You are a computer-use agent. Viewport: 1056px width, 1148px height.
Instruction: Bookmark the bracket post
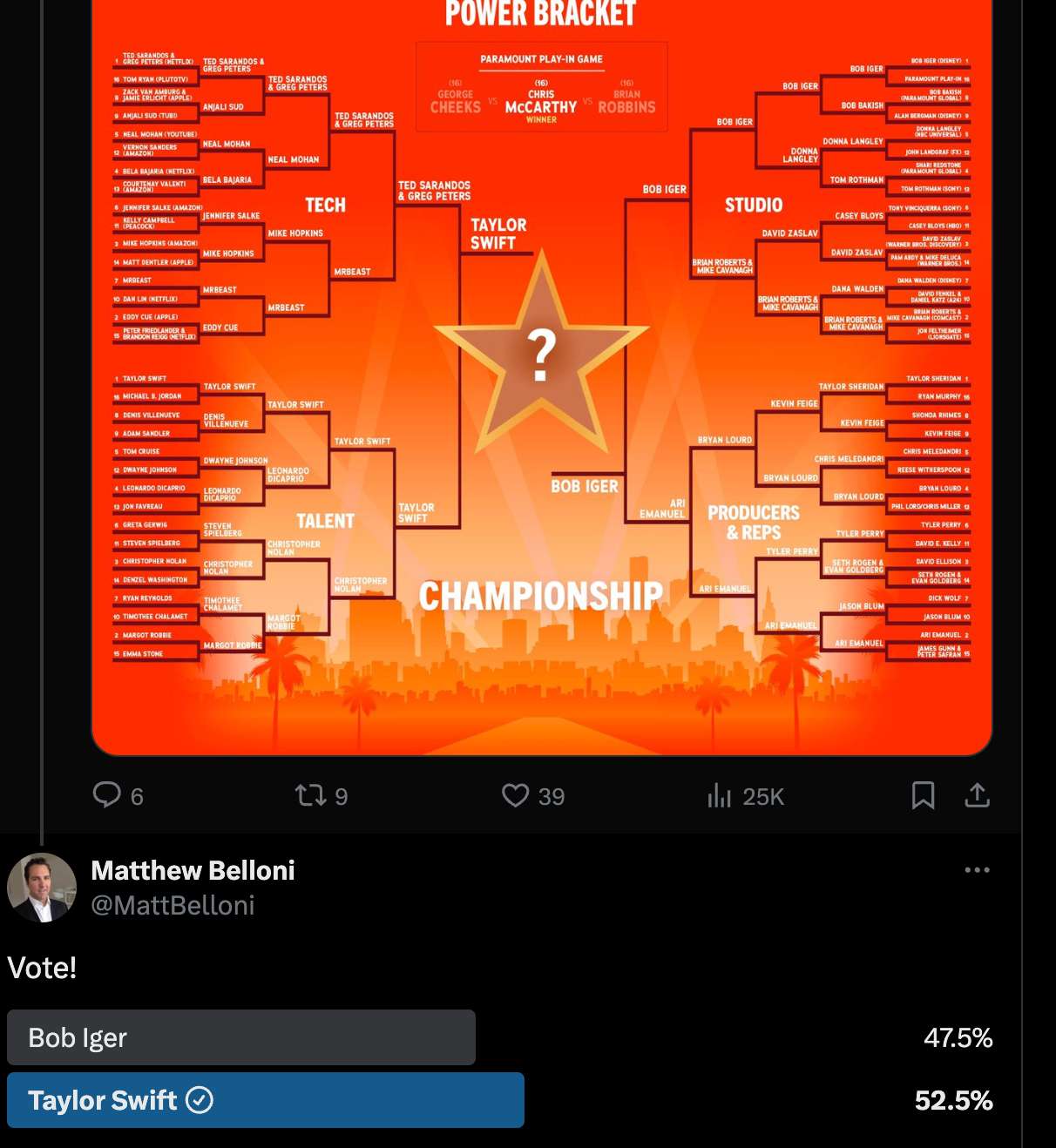tap(923, 795)
